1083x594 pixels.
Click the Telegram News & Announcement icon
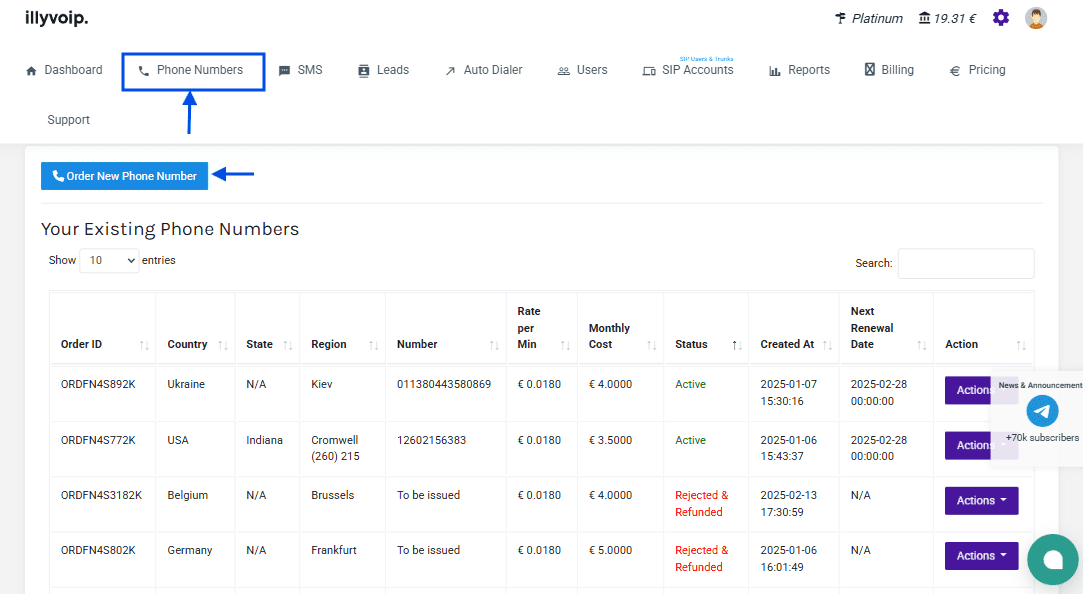(1042, 411)
